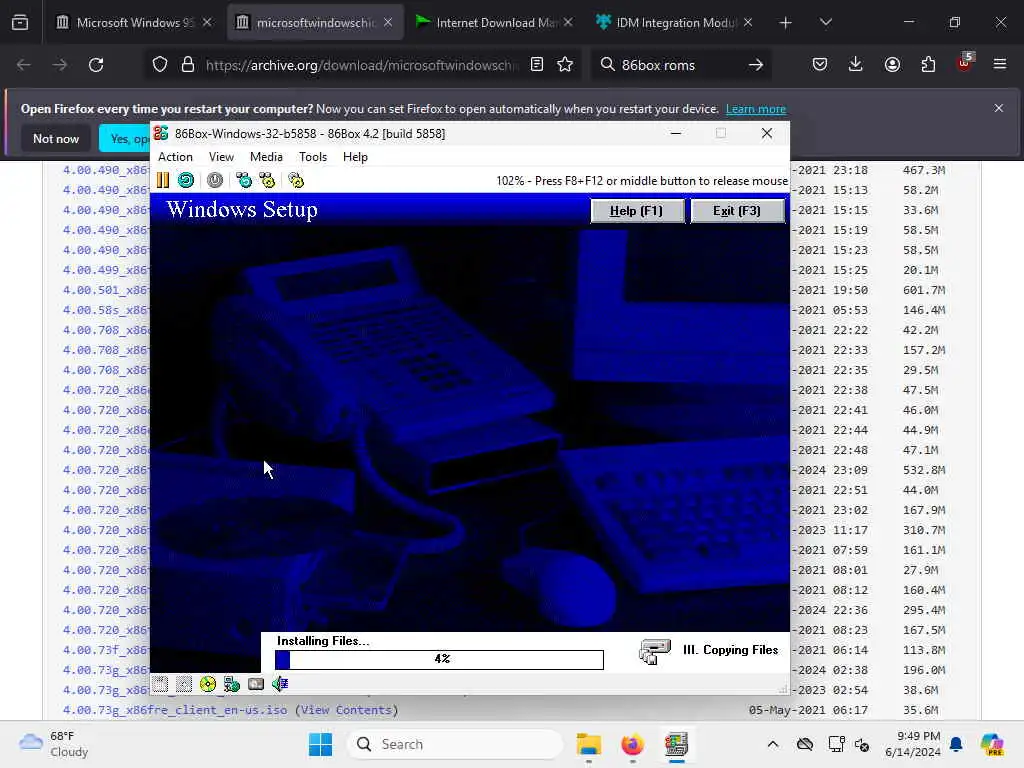Open clock showing 9:49 PM
Viewport: 1024px width, 768px height.
(x=913, y=744)
